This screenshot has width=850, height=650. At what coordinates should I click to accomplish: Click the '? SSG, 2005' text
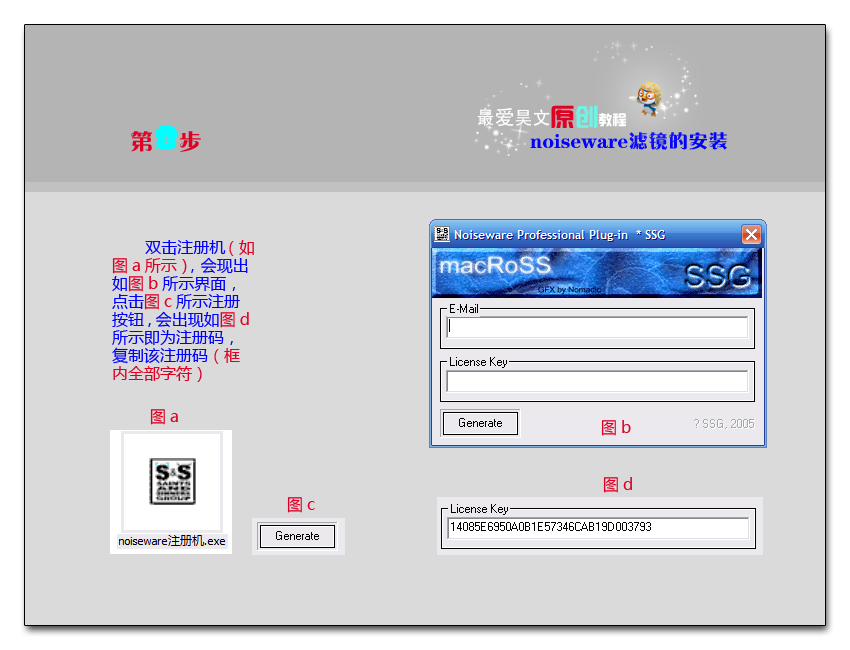724,424
